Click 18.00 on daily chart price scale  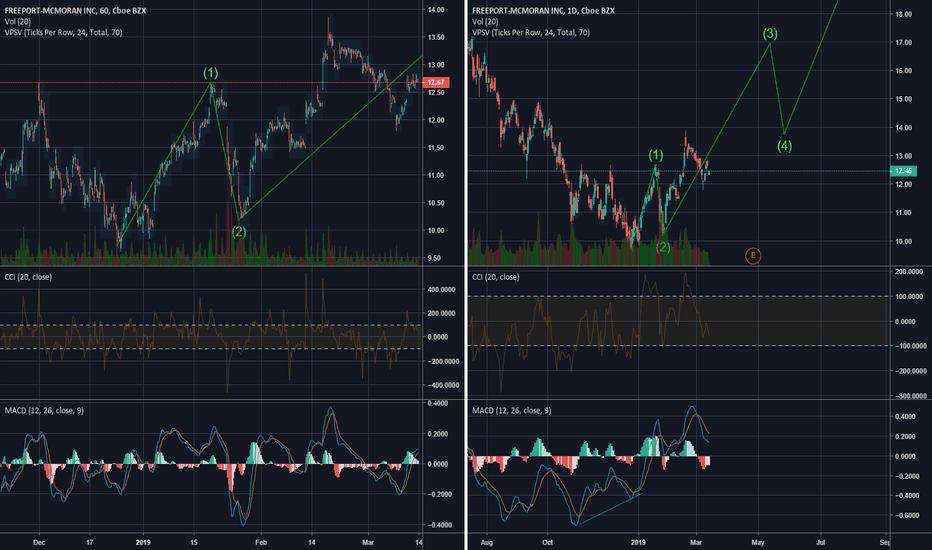[x=903, y=14]
